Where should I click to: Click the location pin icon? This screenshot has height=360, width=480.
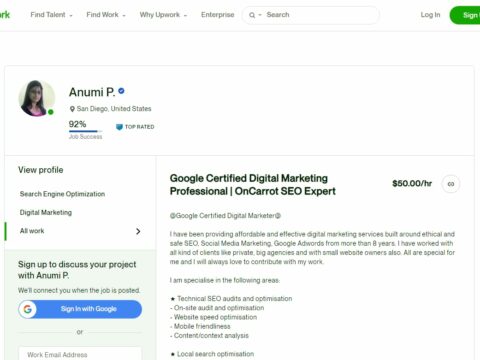pos(72,109)
